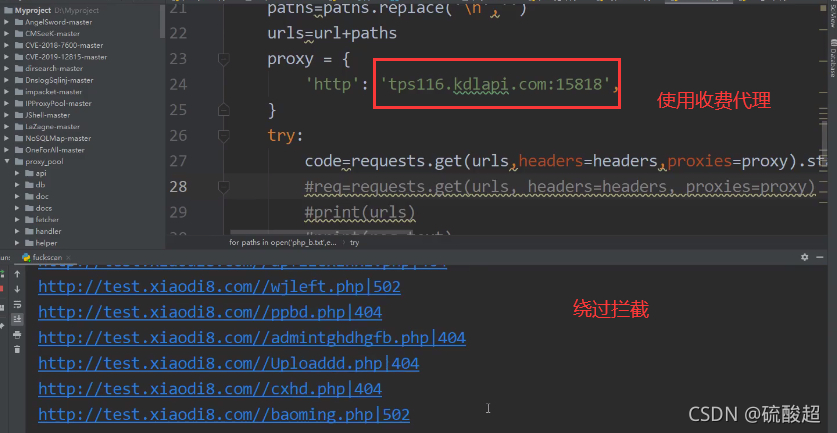The height and width of the screenshot is (433, 837).
Task: Collapse the proxy_pool folder arrow
Action: coord(7,161)
